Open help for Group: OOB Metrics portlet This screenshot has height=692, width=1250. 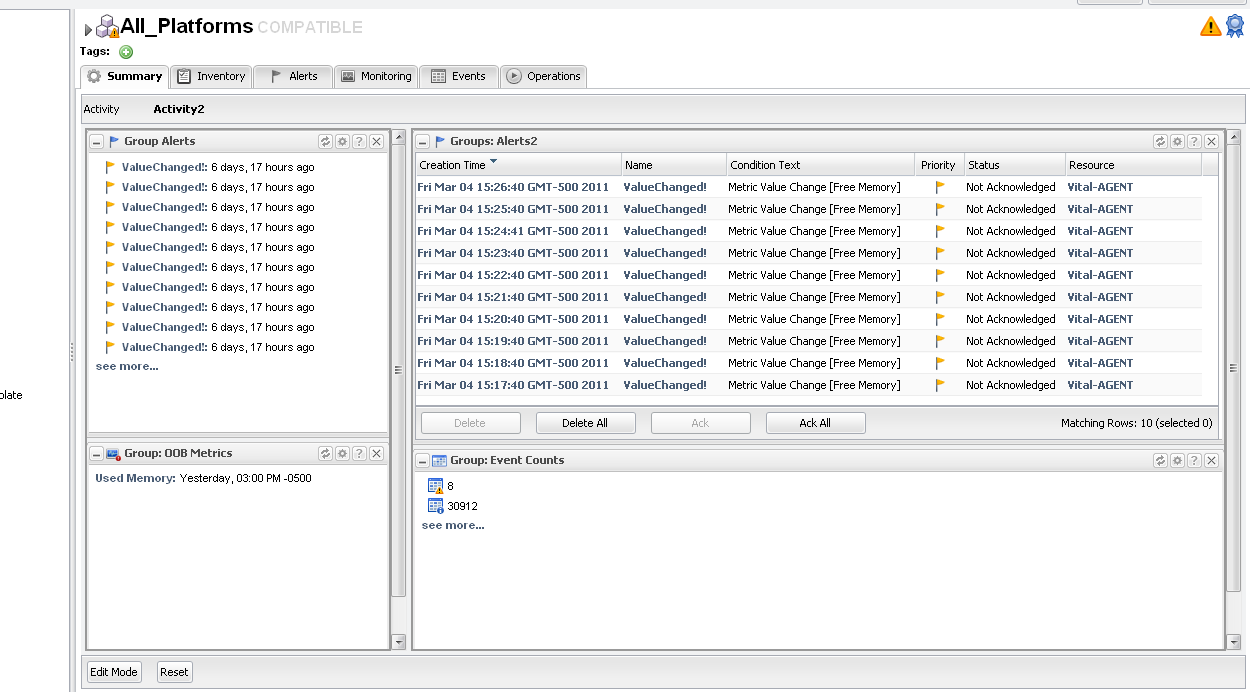click(x=359, y=454)
